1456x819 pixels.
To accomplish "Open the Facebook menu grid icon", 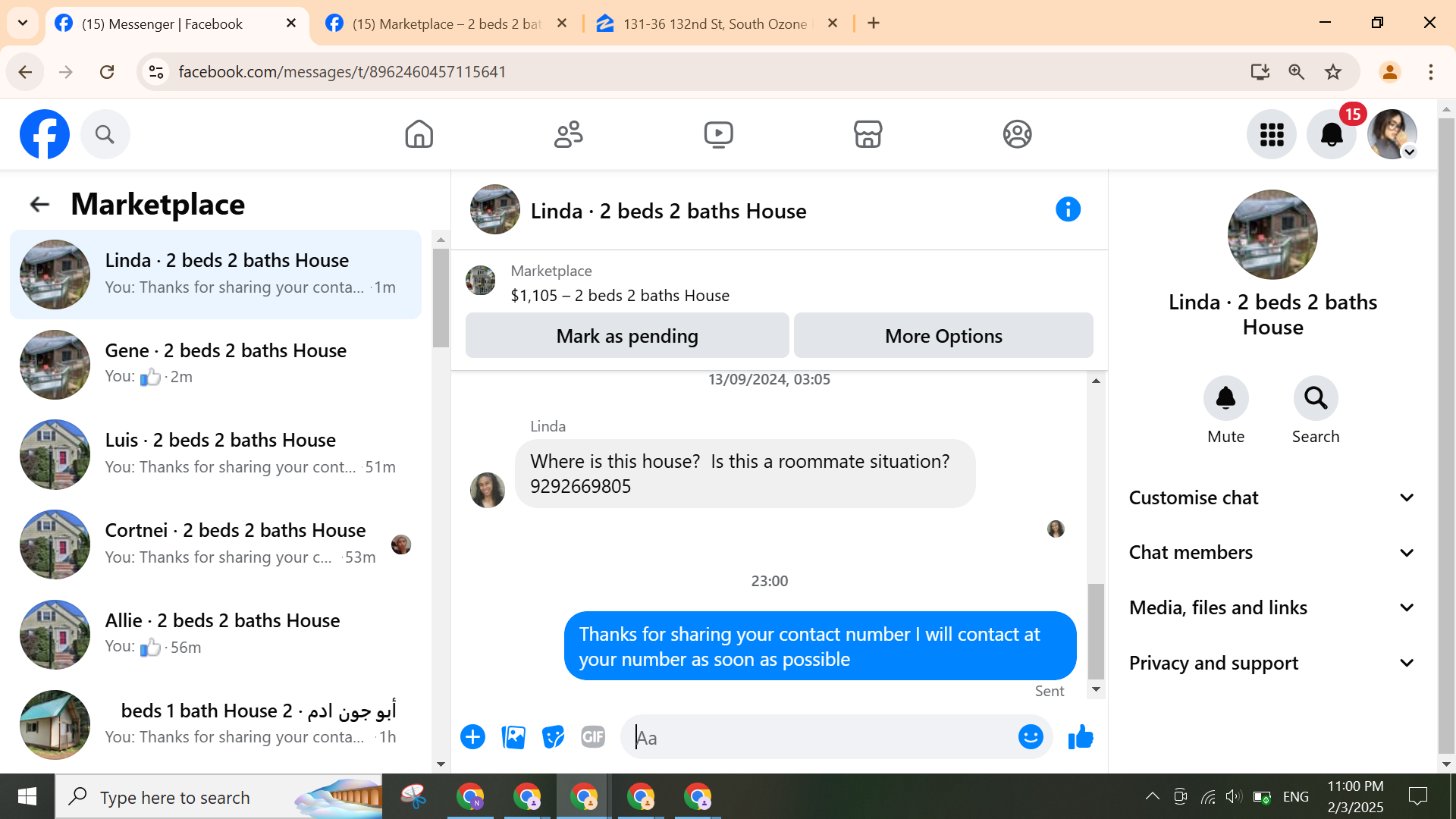I will point(1272,134).
